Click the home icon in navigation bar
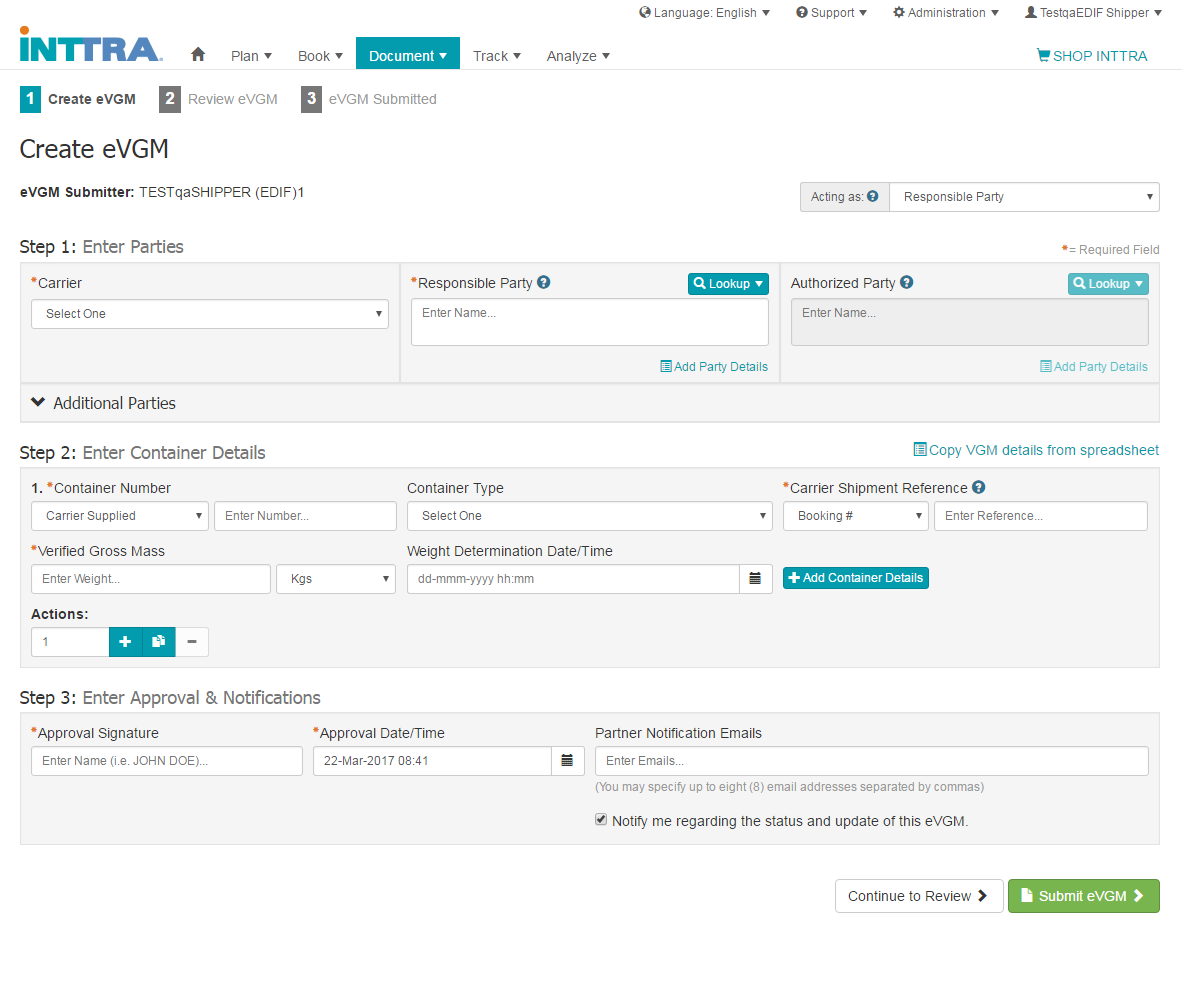 [x=198, y=55]
